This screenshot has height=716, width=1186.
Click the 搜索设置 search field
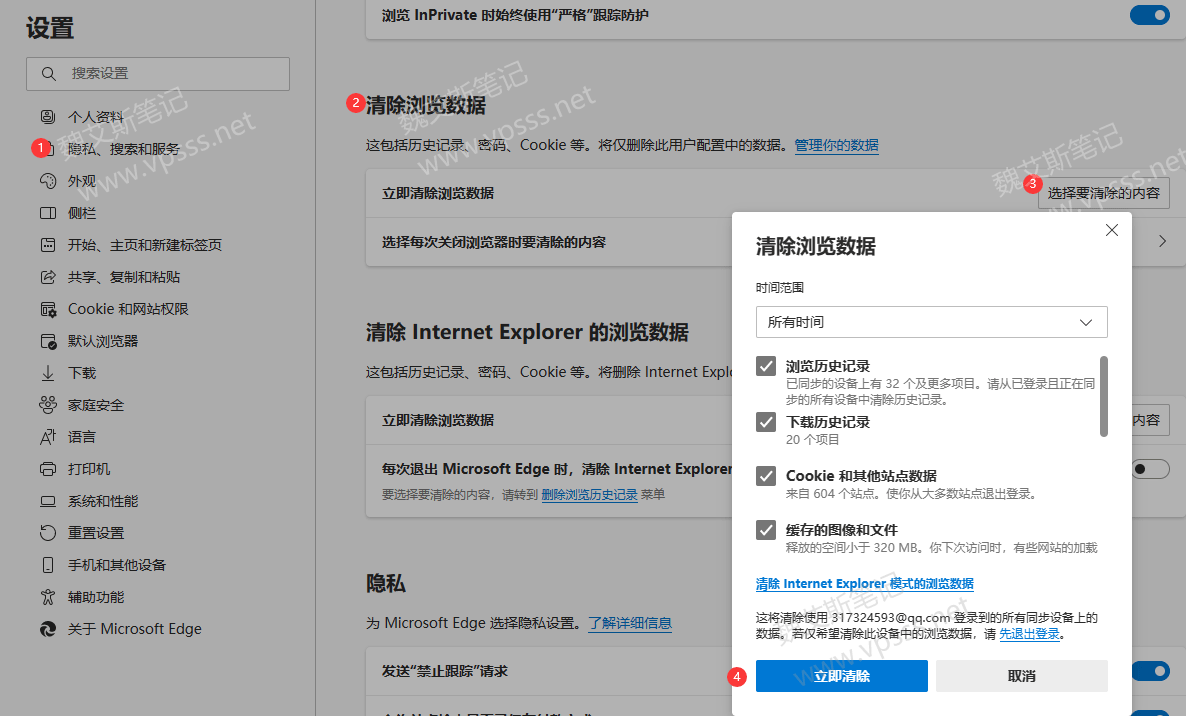[x=158, y=73]
